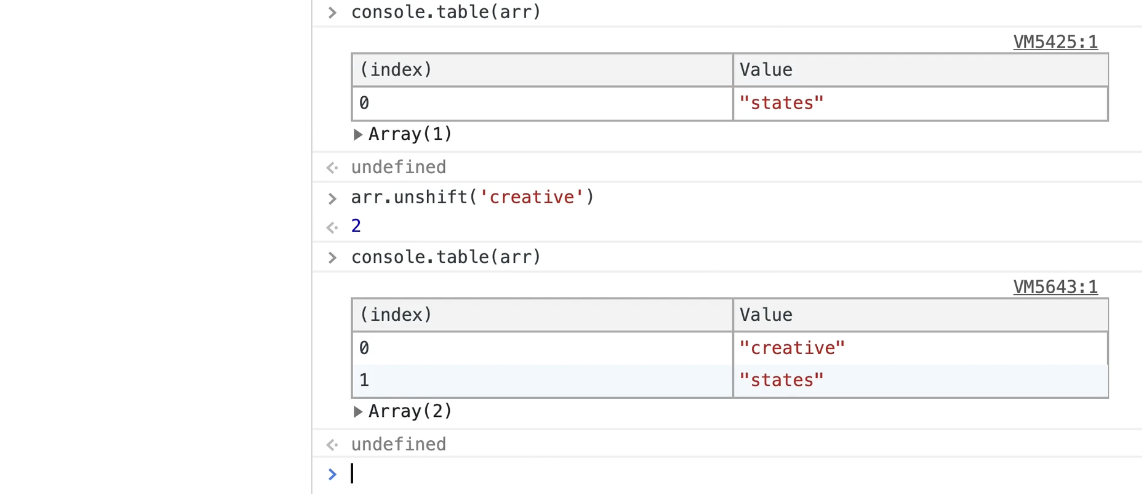This screenshot has width=1142, height=494.
Task: Open the VM5643:1 source link
Action: (1055, 287)
